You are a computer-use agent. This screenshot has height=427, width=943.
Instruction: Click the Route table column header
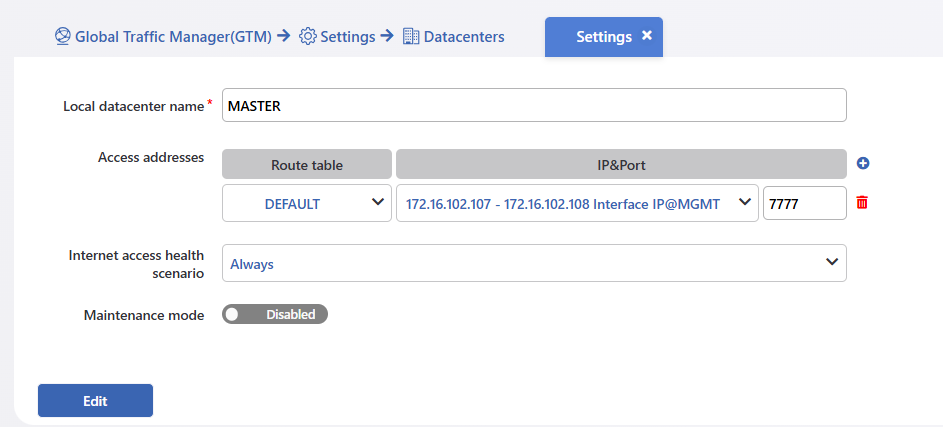click(307, 164)
